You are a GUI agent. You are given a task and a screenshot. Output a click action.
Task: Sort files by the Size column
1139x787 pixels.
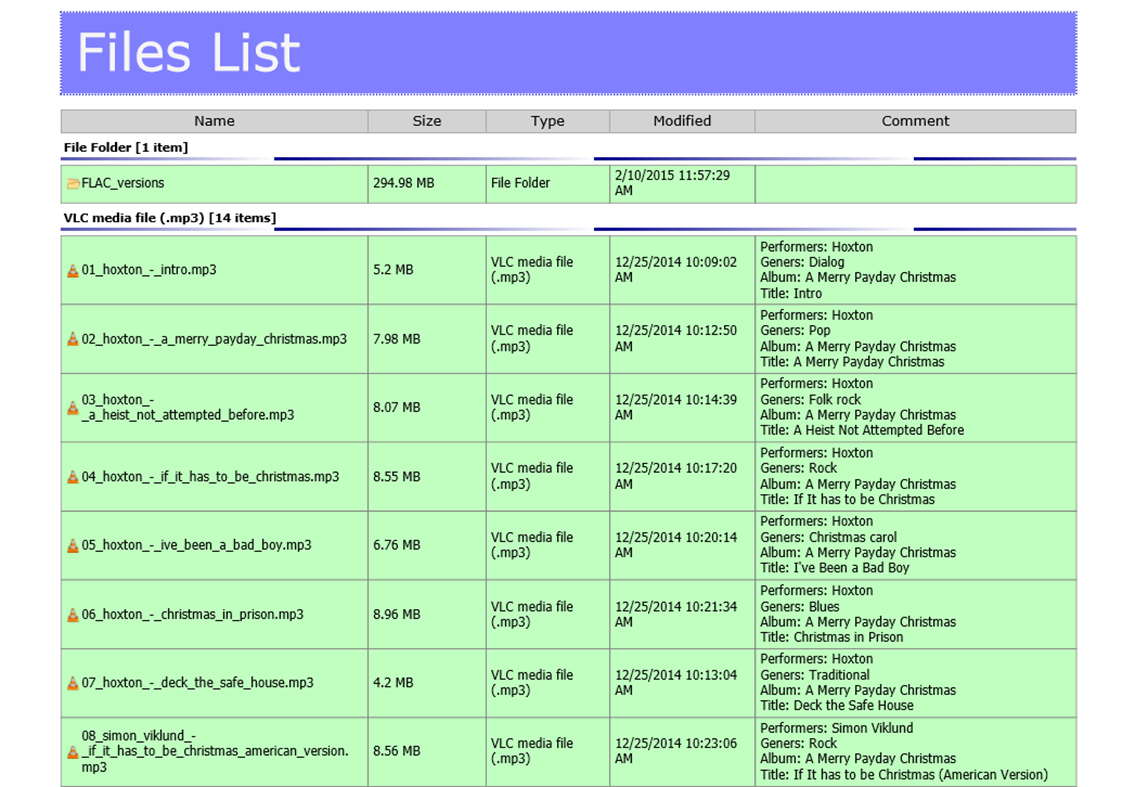pos(426,121)
